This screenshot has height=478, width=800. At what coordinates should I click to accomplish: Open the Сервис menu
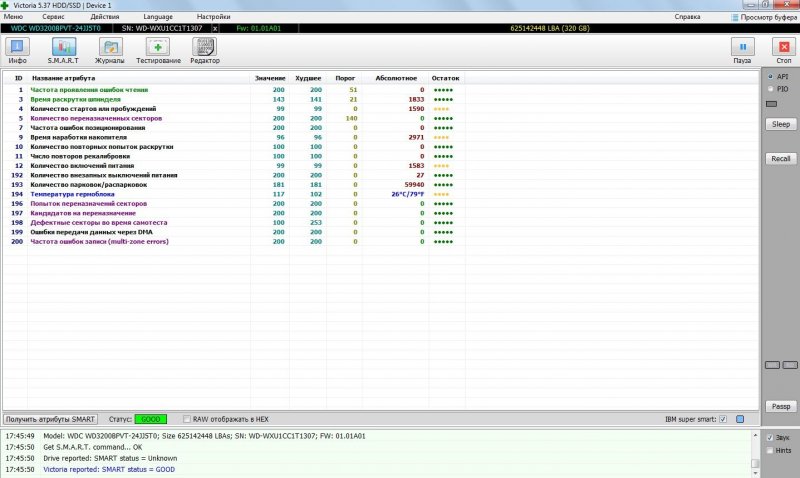click(54, 17)
